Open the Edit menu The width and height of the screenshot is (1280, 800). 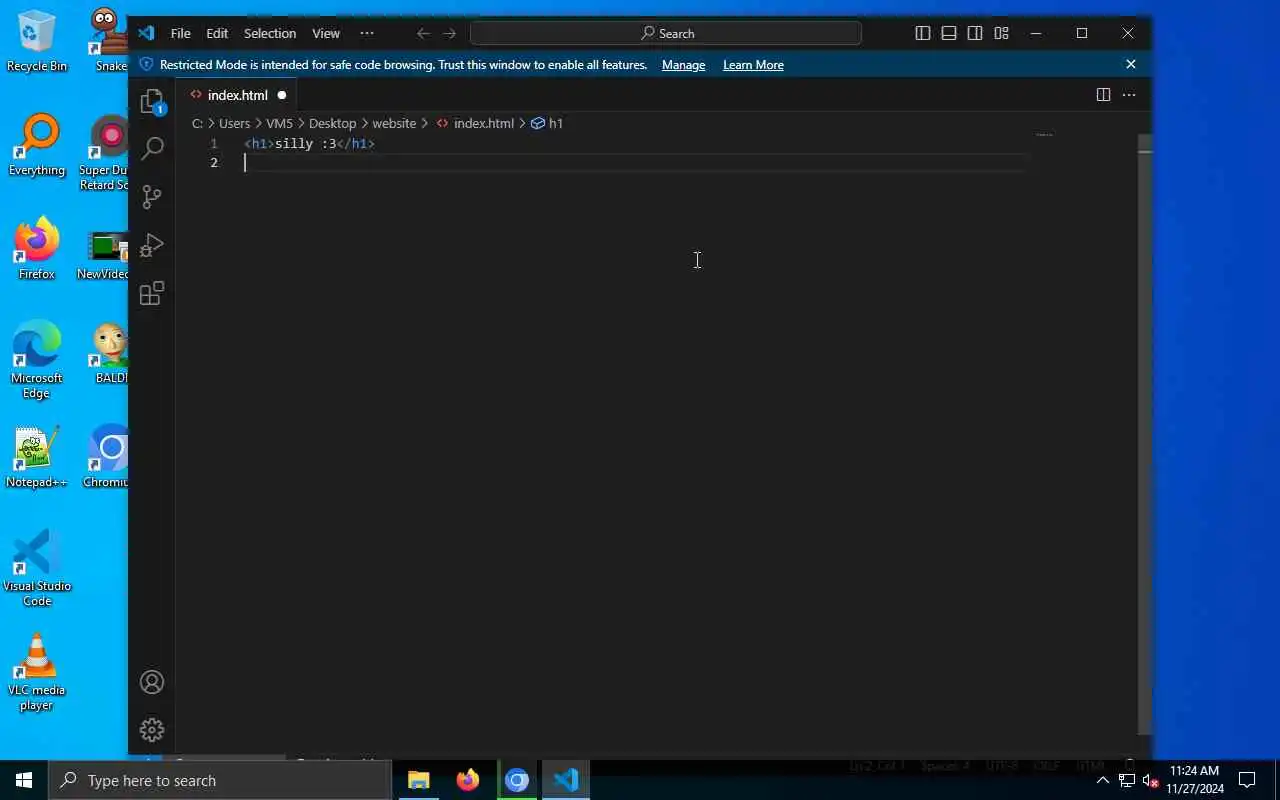tap(217, 33)
